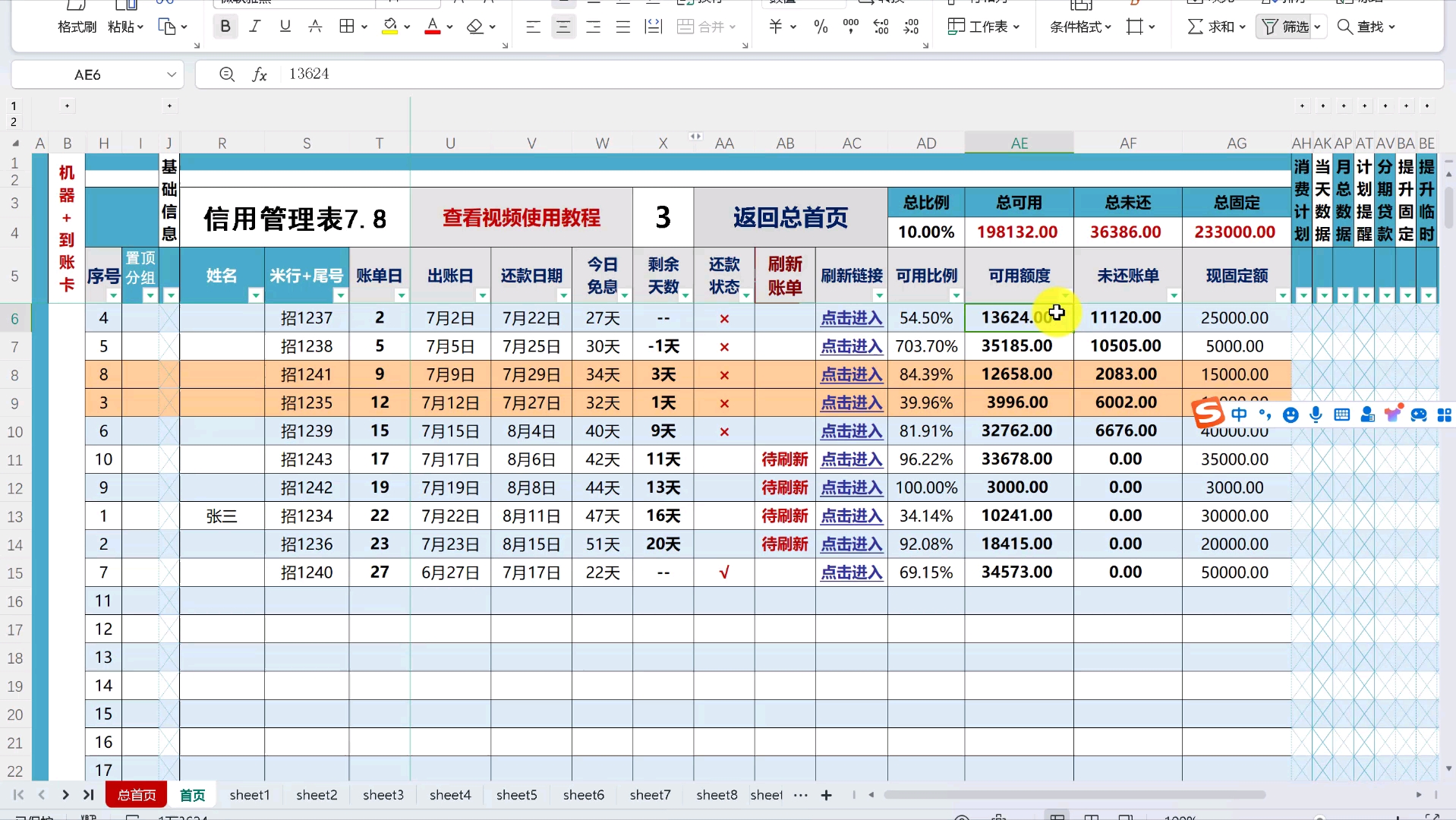Add a new sheet with plus button
Screen dimensions: 1456x820
pos(827,795)
